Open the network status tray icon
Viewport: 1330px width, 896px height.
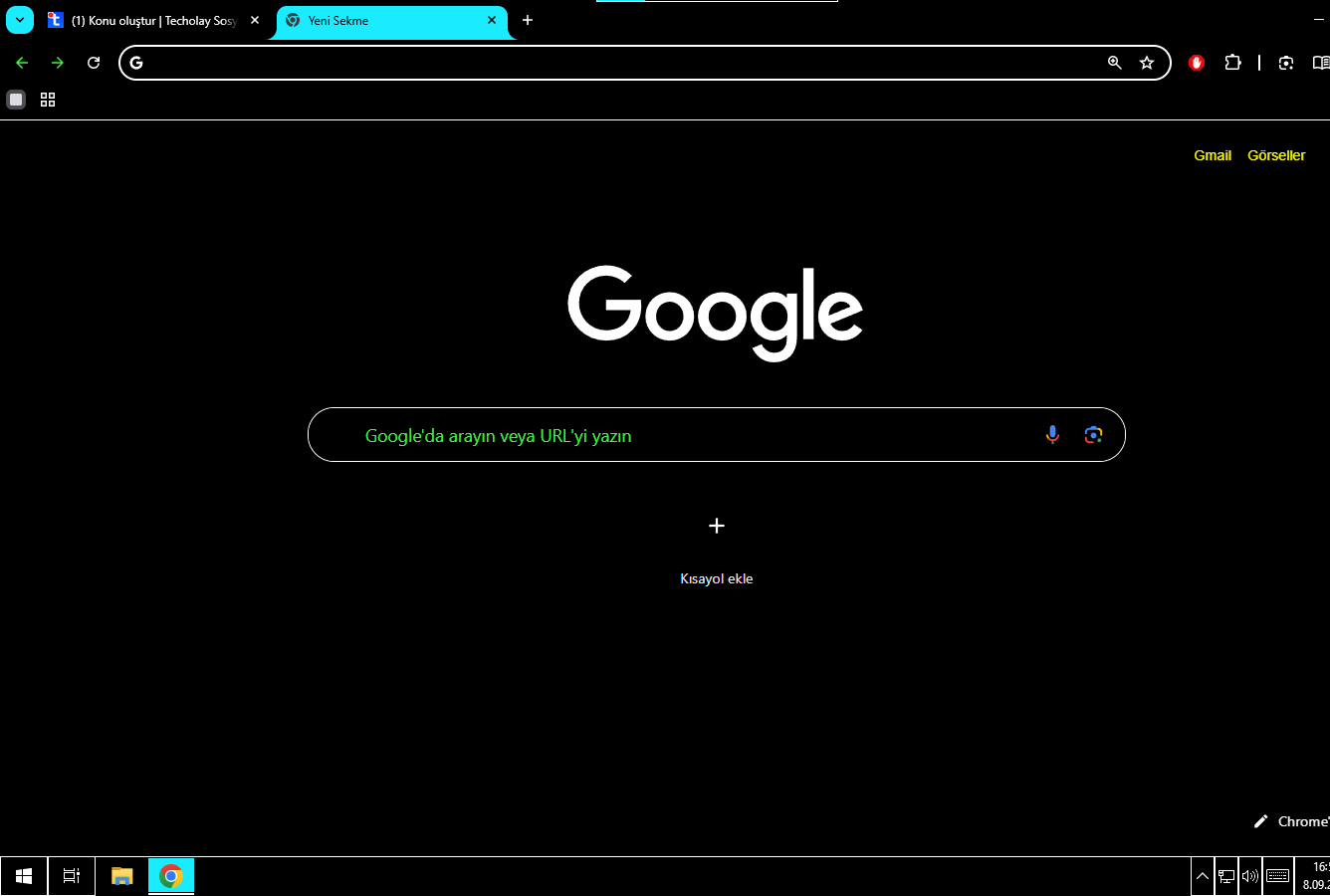click(x=1226, y=876)
